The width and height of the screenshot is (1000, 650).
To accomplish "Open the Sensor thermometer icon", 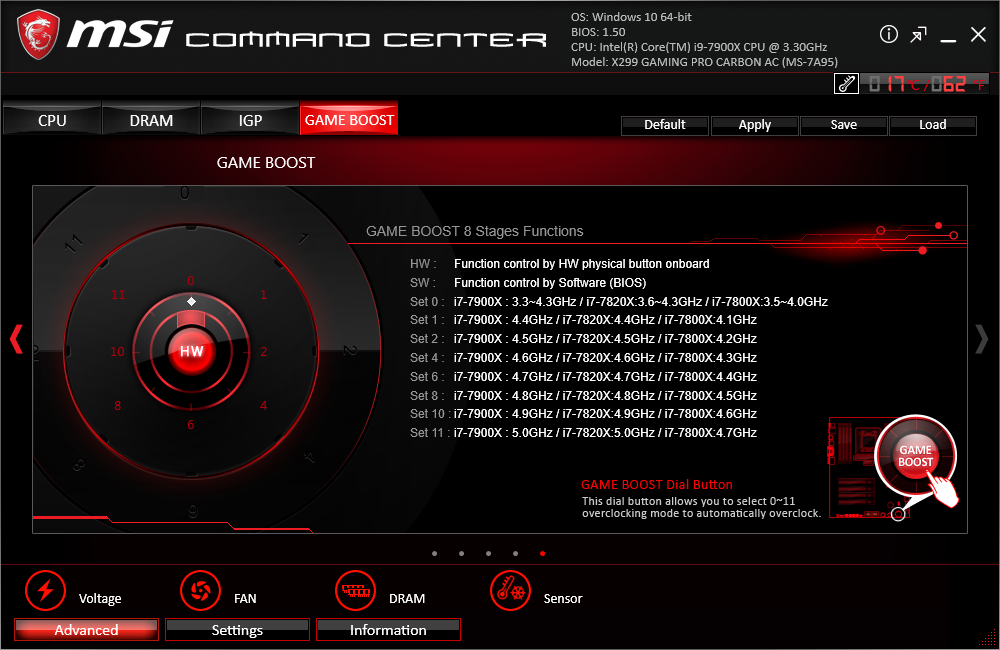I will (x=510, y=590).
